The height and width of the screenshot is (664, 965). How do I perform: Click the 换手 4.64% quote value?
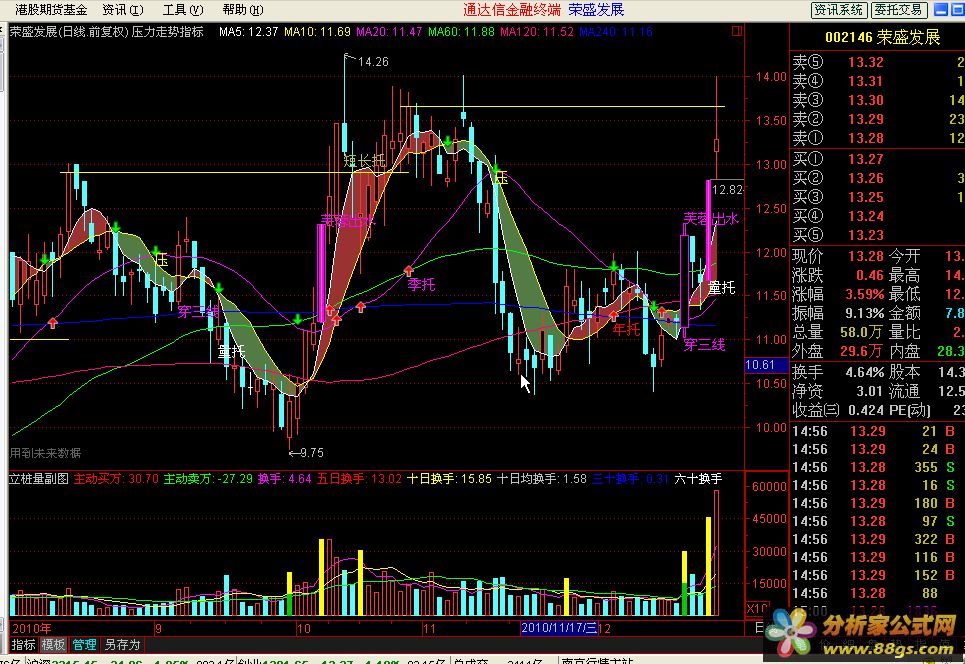pyautogui.click(x=865, y=372)
